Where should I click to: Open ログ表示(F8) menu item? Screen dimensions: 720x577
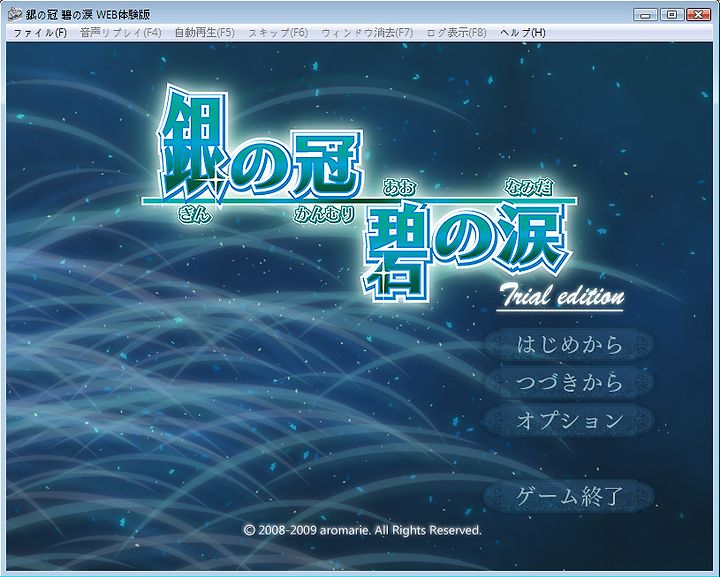point(456,33)
